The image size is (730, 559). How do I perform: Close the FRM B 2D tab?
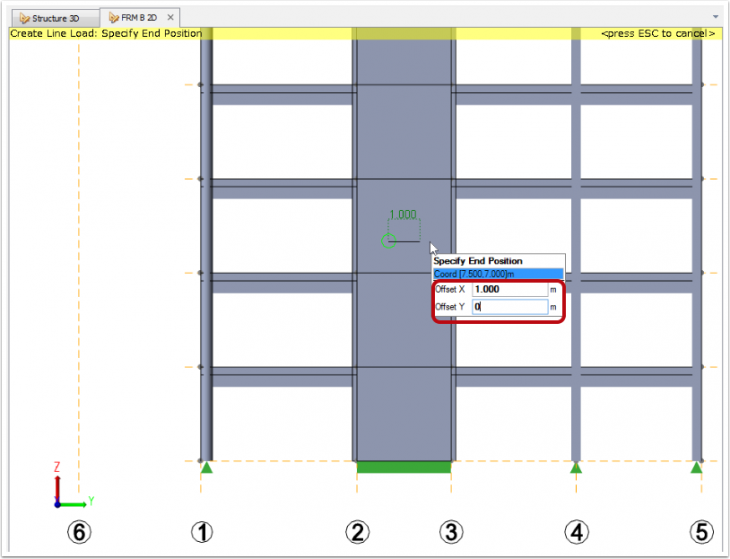(170, 17)
